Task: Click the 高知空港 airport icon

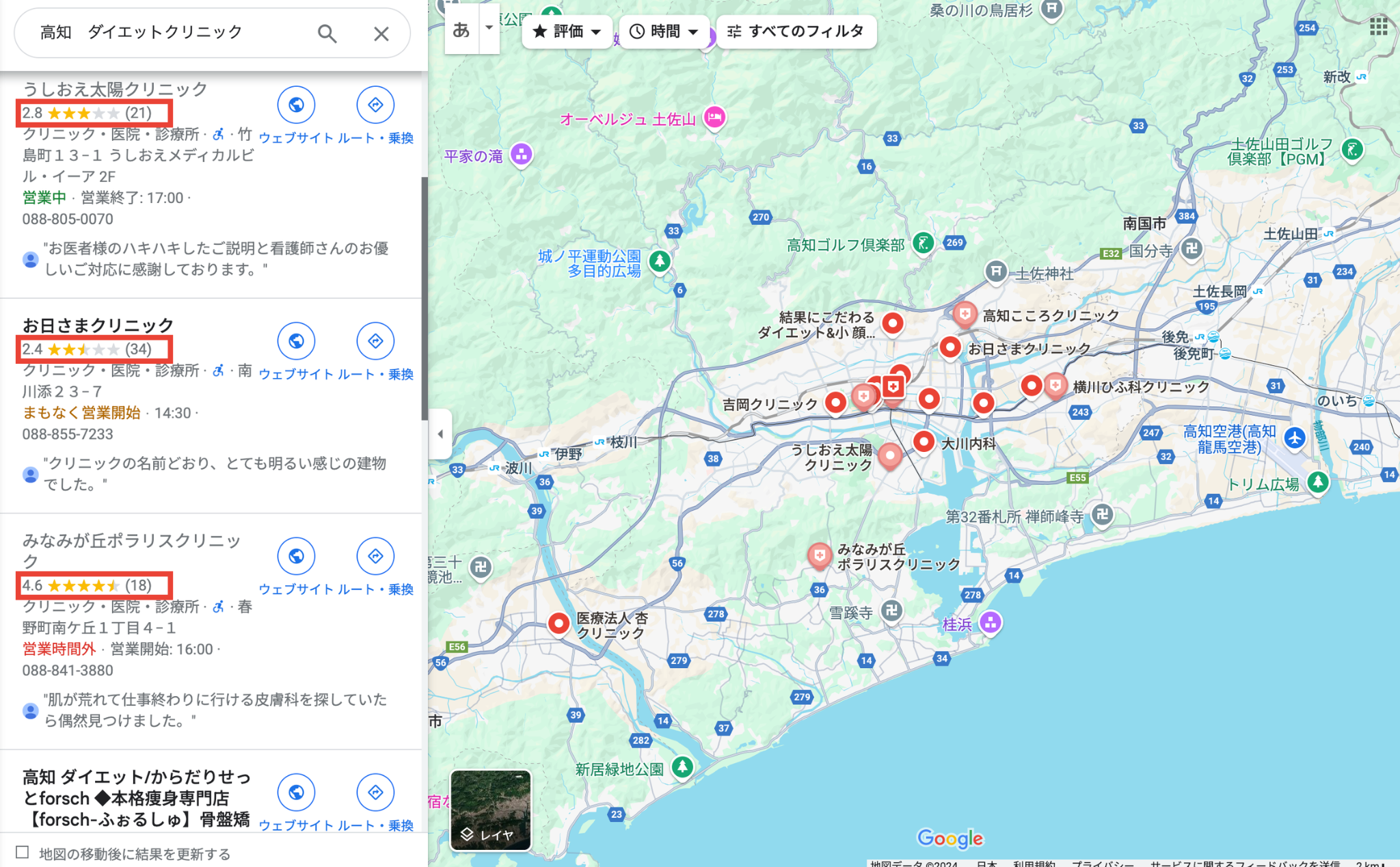Action: point(1294,438)
